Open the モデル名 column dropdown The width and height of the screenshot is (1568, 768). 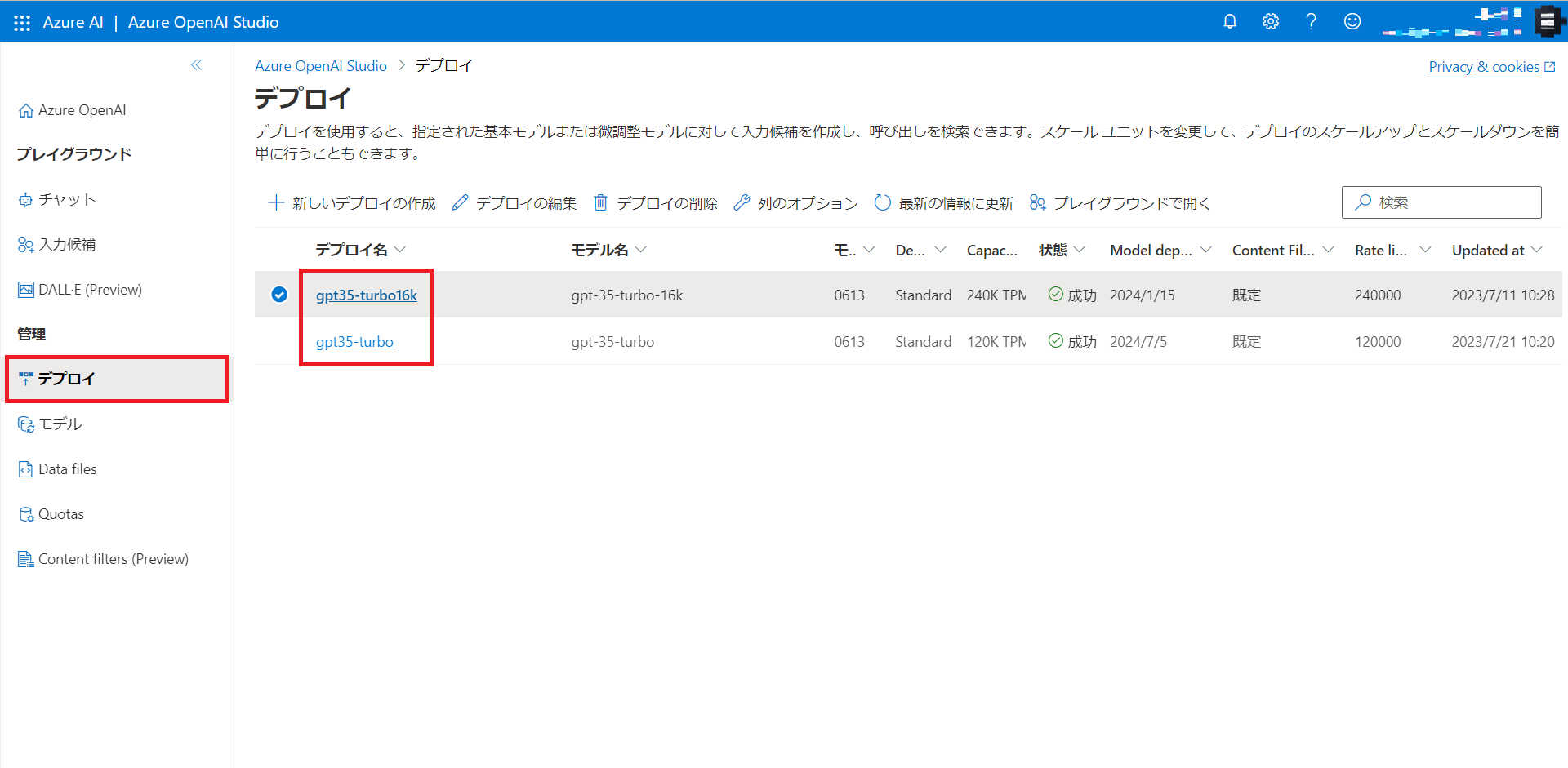pyautogui.click(x=641, y=250)
